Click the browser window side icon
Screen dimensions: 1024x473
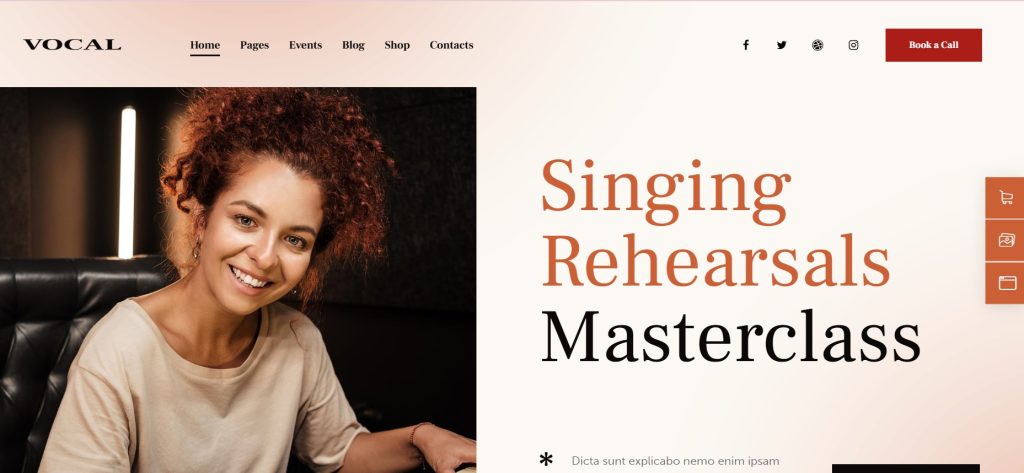coord(1006,283)
